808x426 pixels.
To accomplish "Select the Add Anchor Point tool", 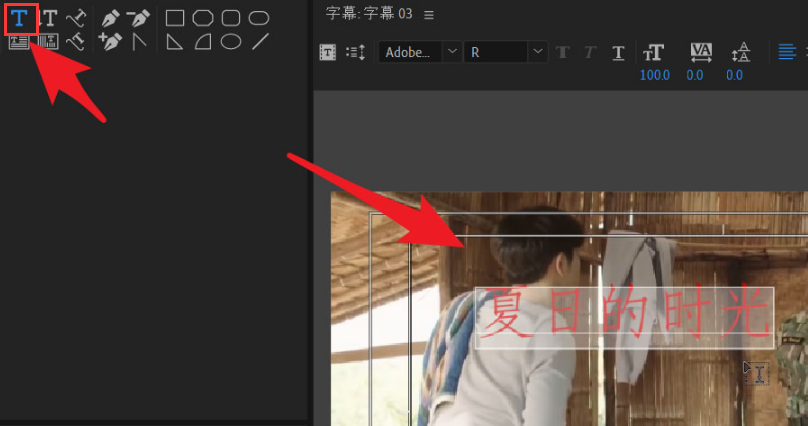I will (110, 42).
